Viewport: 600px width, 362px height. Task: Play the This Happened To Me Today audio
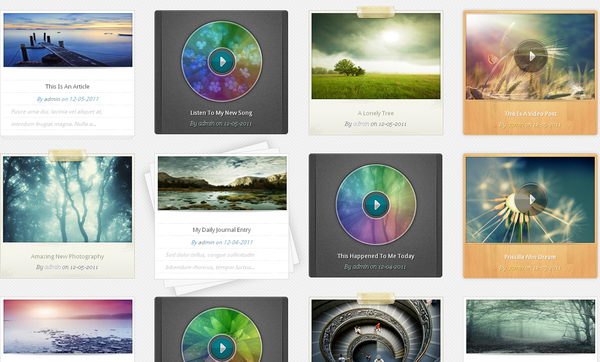pos(376,205)
